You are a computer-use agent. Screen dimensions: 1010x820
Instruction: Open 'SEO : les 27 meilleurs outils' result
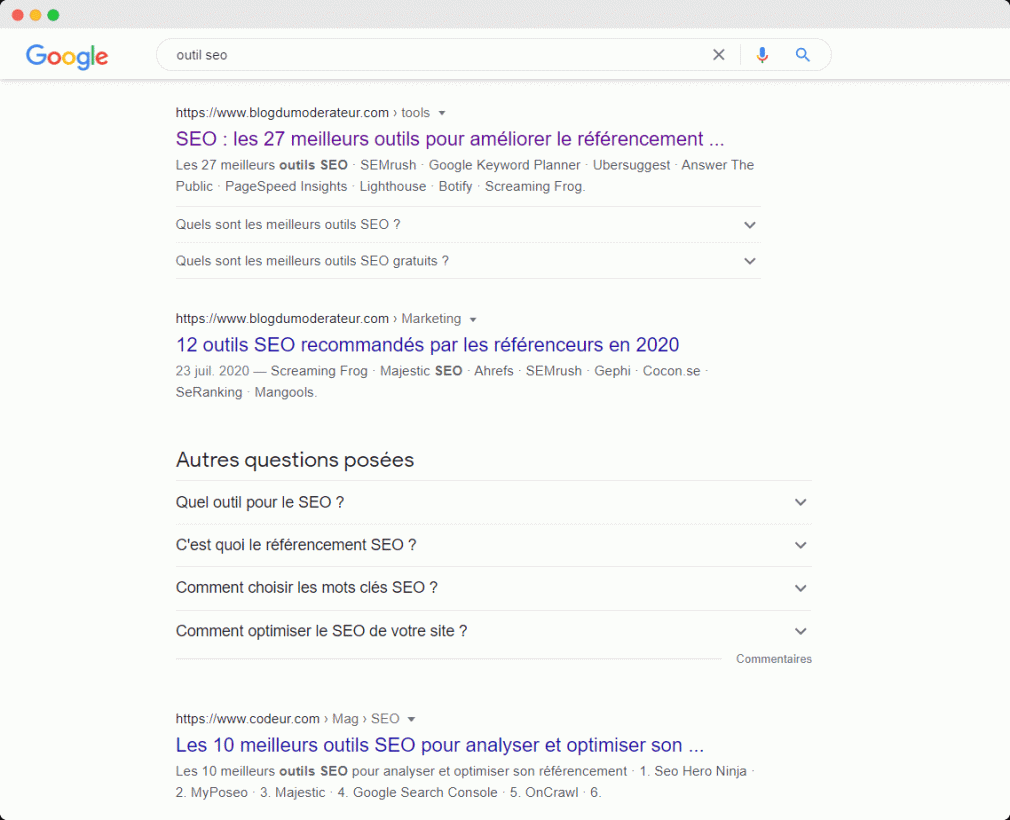click(450, 139)
